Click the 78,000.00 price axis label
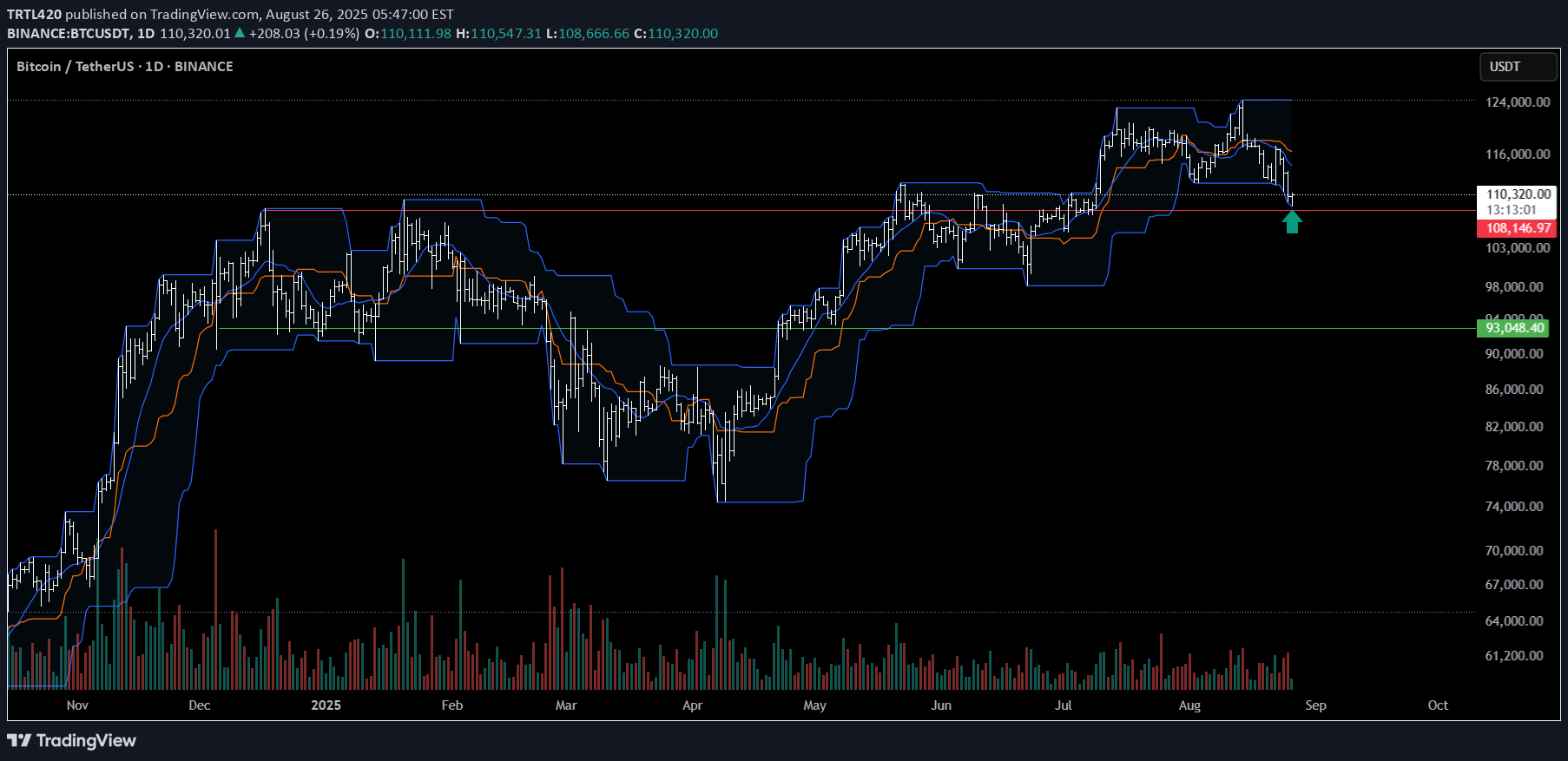Screen dimensions: 1568x761 pos(1514,466)
